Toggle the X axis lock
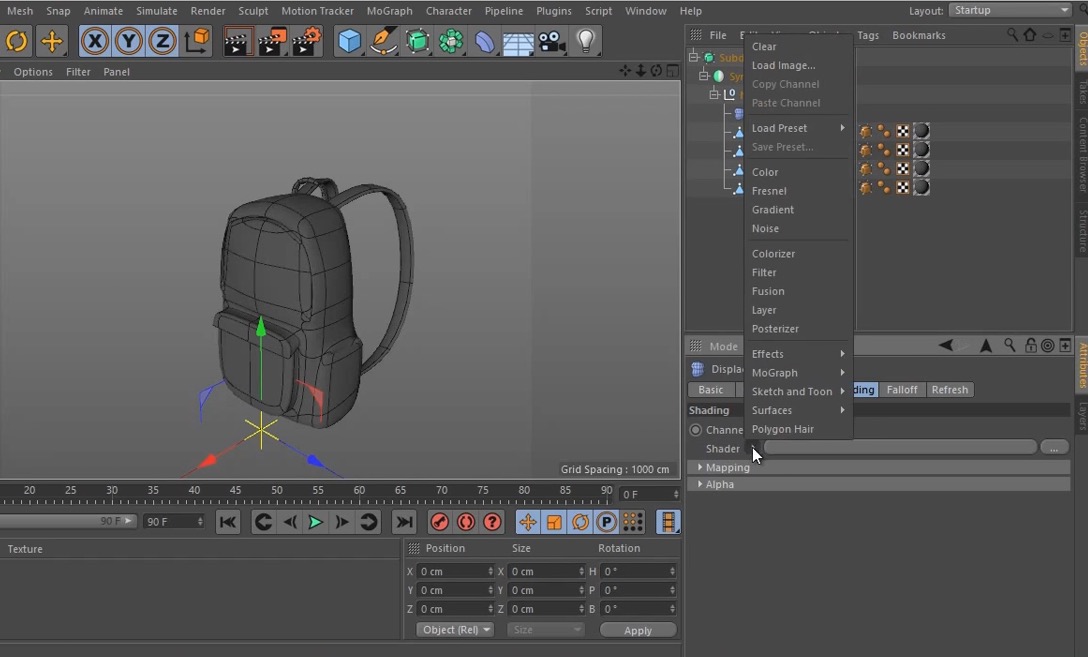 (94, 41)
